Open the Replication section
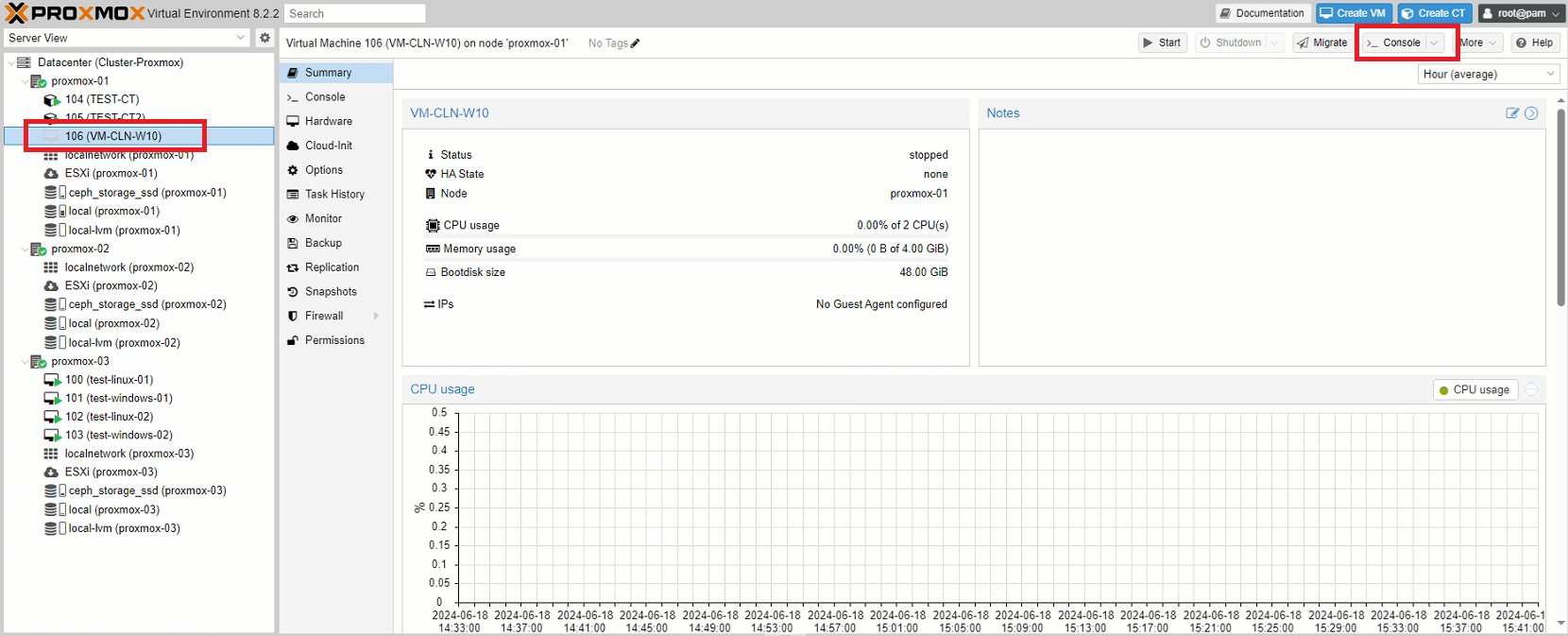This screenshot has height=636, width=1568. click(336, 267)
